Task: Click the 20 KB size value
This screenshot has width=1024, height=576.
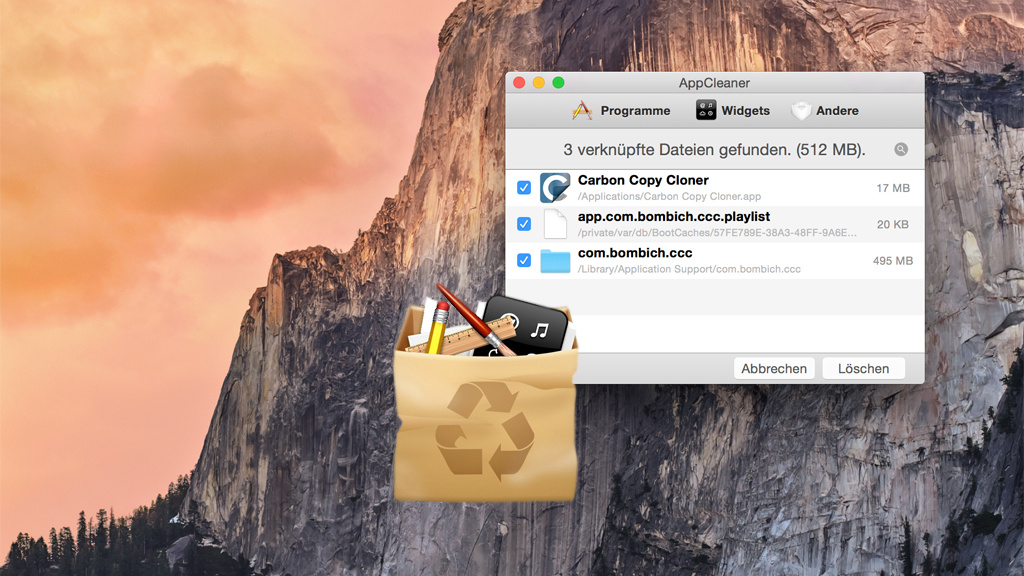Action: (x=893, y=225)
